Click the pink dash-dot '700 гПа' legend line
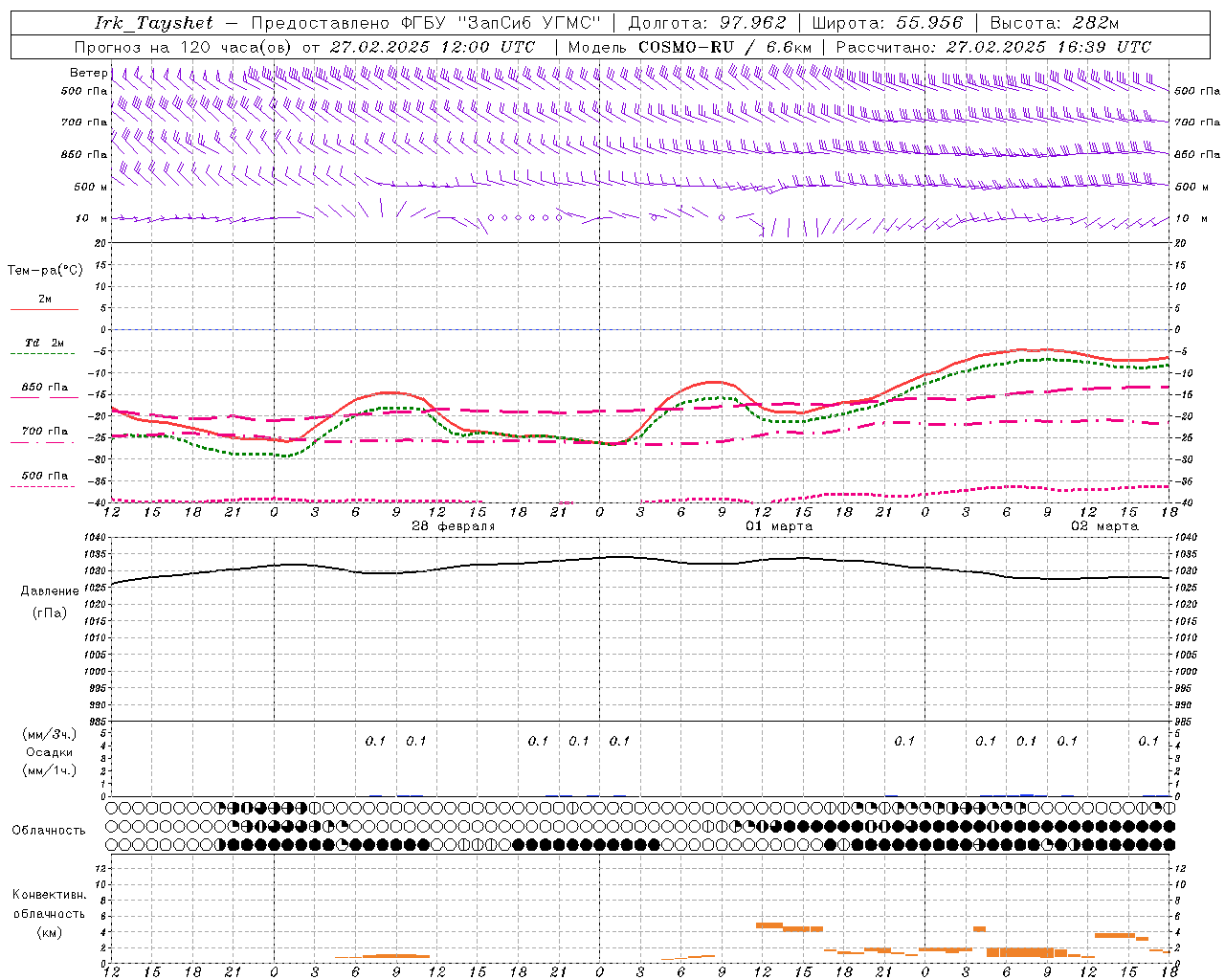The image size is (1225, 980). [x=42, y=443]
